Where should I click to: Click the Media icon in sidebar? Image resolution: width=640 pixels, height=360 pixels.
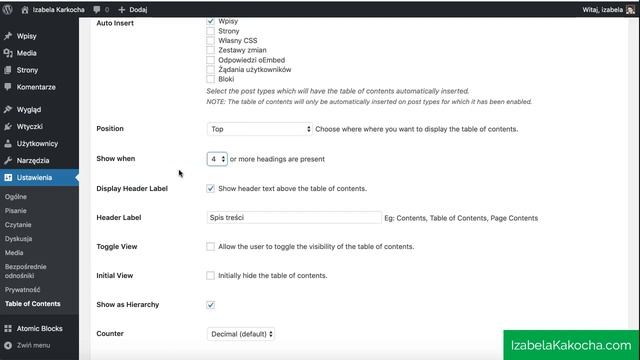pyautogui.click(x=8, y=53)
